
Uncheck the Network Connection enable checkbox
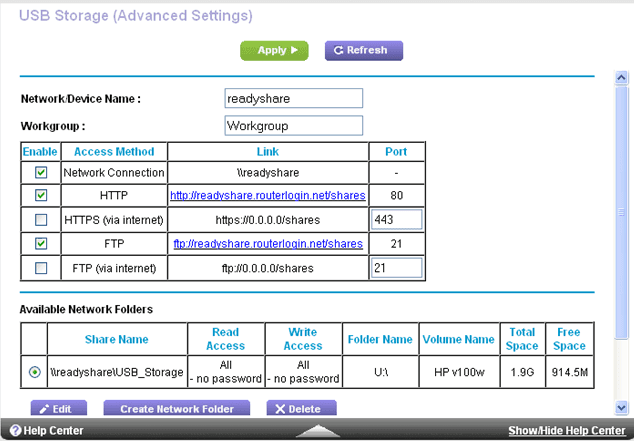41,173
